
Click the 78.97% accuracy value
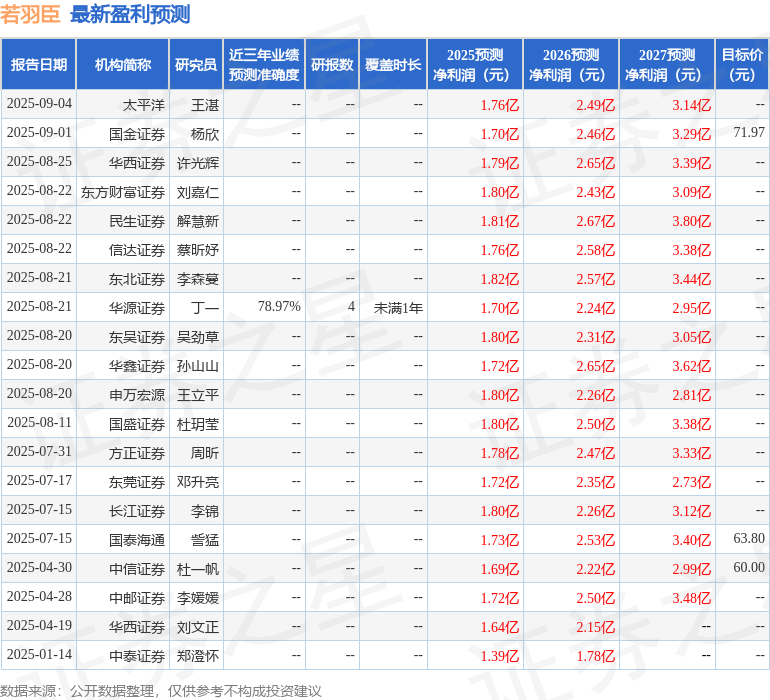tap(279, 307)
